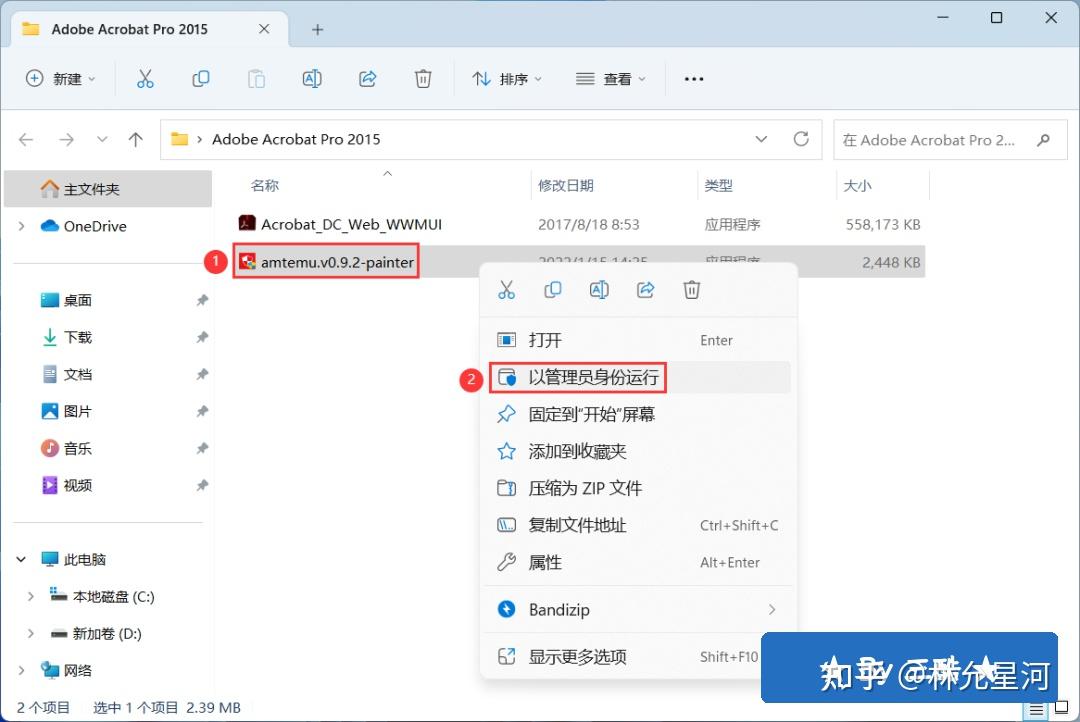This screenshot has width=1080, height=722.
Task: Click the refresh icon beside the address bar
Action: coord(801,139)
